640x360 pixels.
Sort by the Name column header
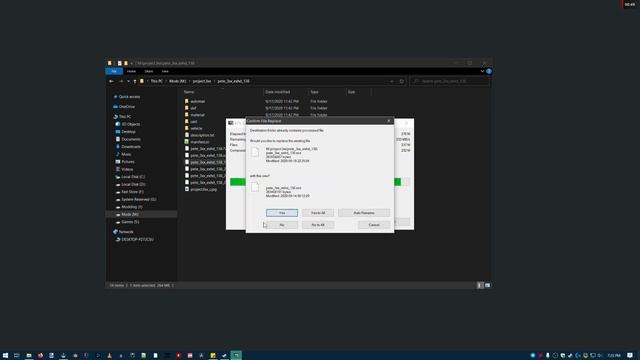(189, 92)
